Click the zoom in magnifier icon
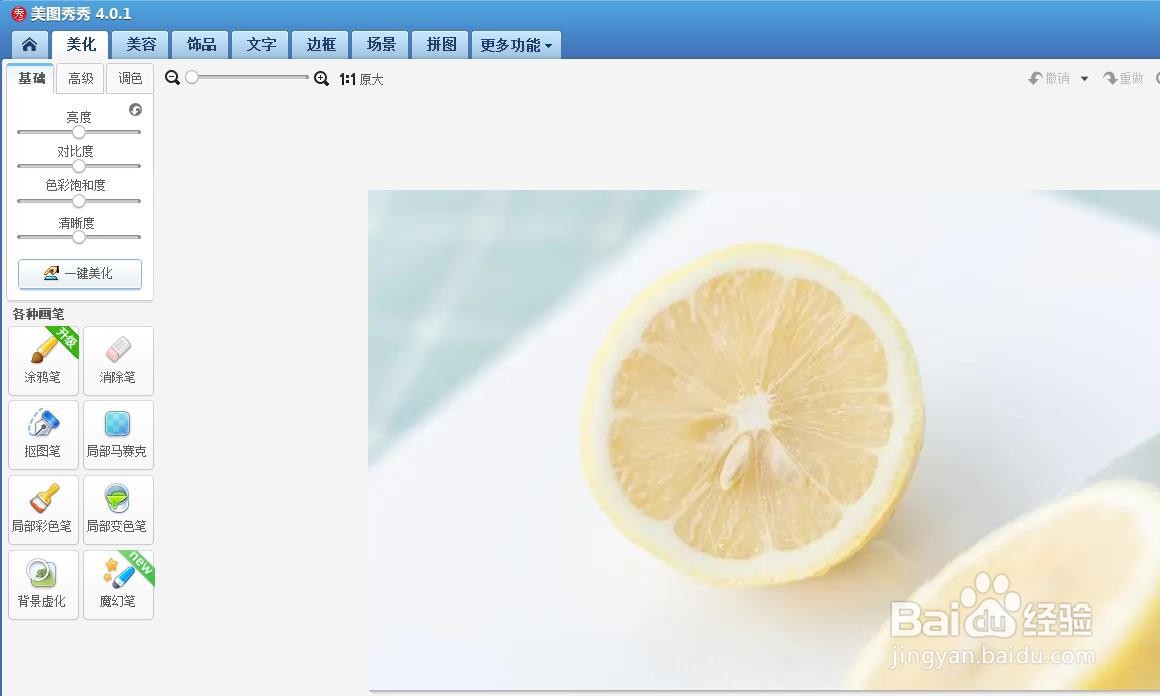This screenshot has height=696, width=1160. 321,78
